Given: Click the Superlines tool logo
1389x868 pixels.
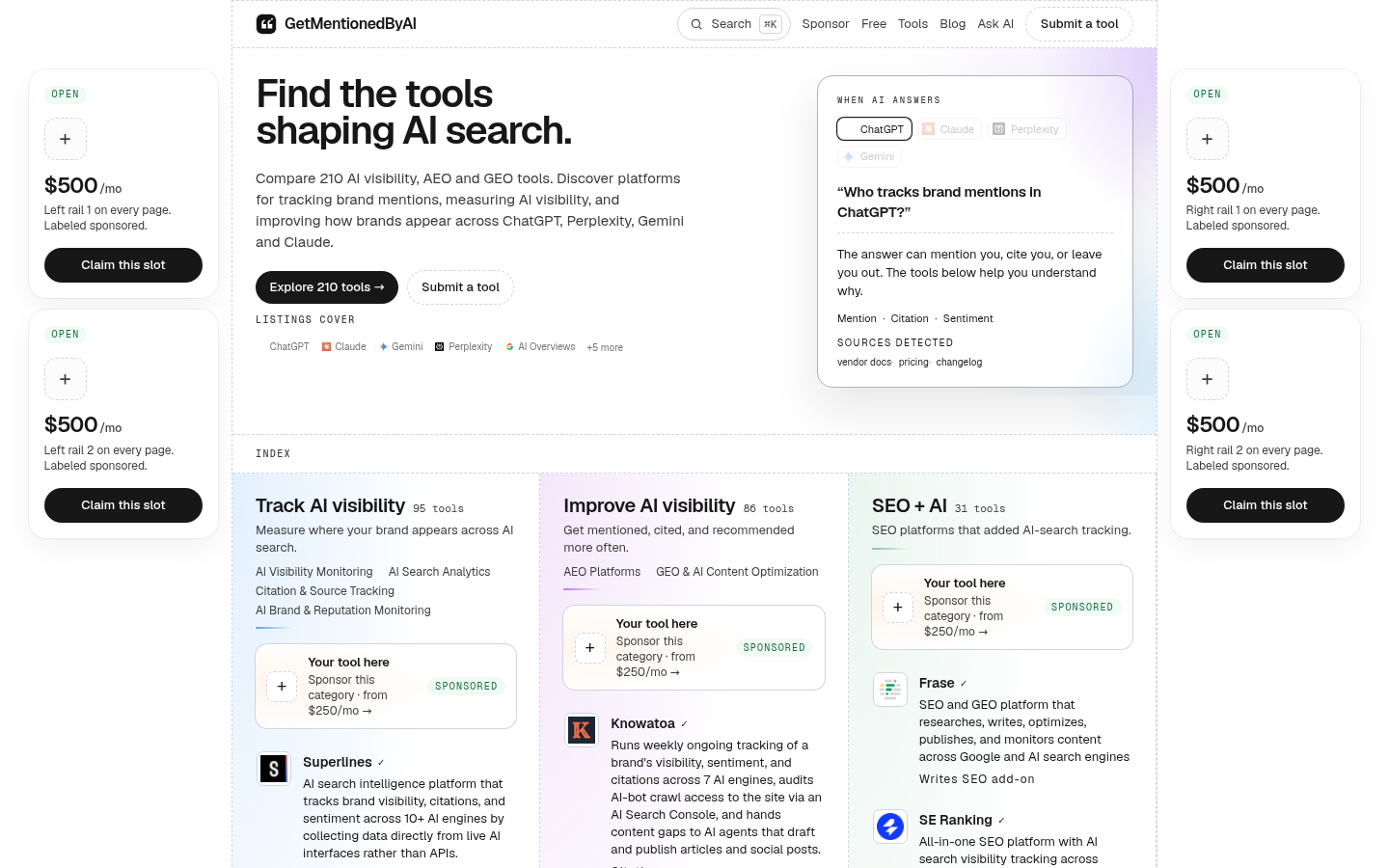Looking at the screenshot, I should [x=274, y=769].
